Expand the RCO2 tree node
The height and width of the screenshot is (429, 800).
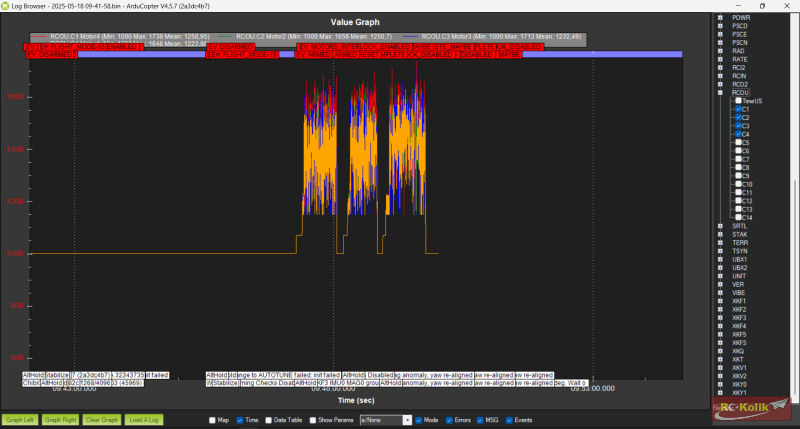click(x=720, y=84)
